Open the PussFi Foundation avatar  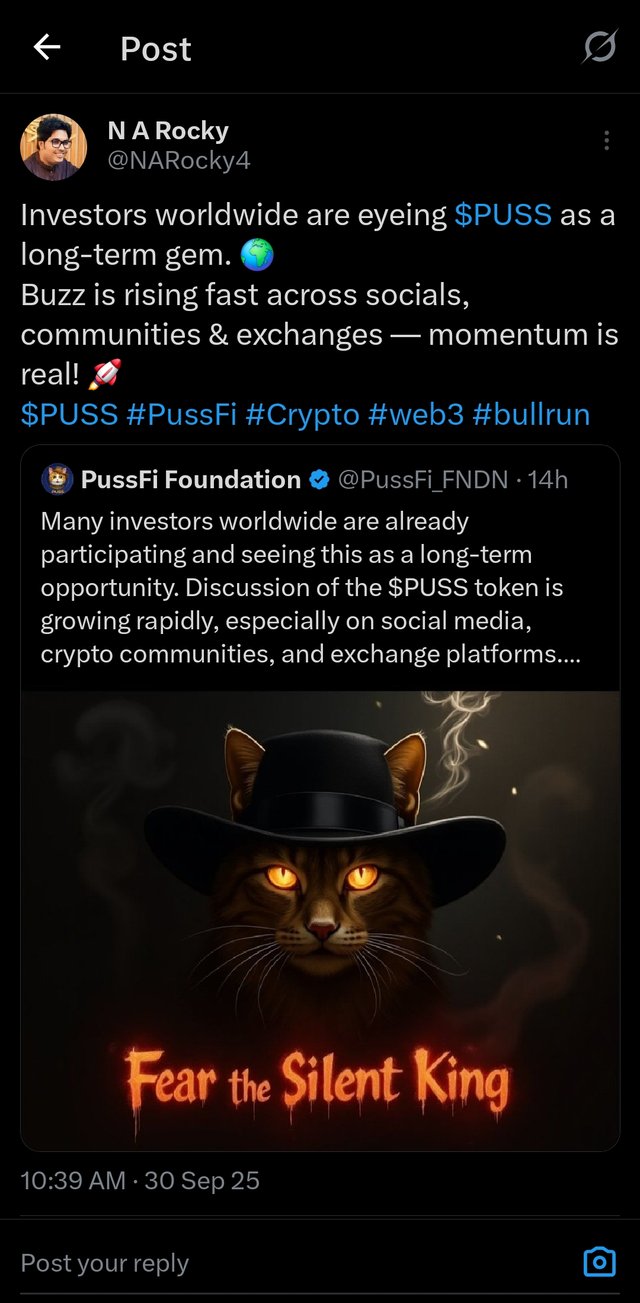(x=56, y=480)
